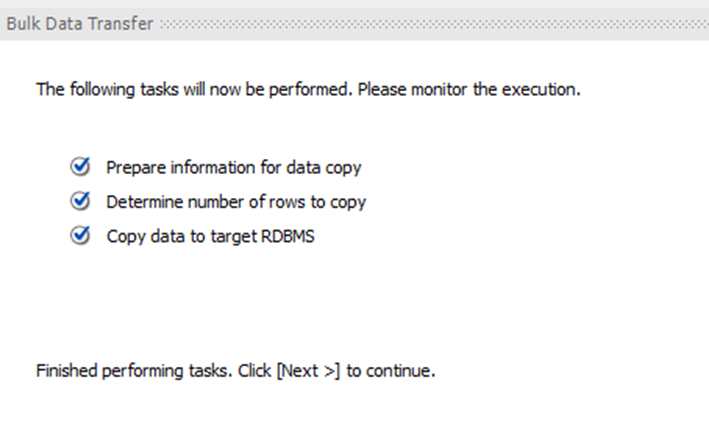
Task: Select the 'Prepare information for data copy' task label
Action: click(233, 167)
